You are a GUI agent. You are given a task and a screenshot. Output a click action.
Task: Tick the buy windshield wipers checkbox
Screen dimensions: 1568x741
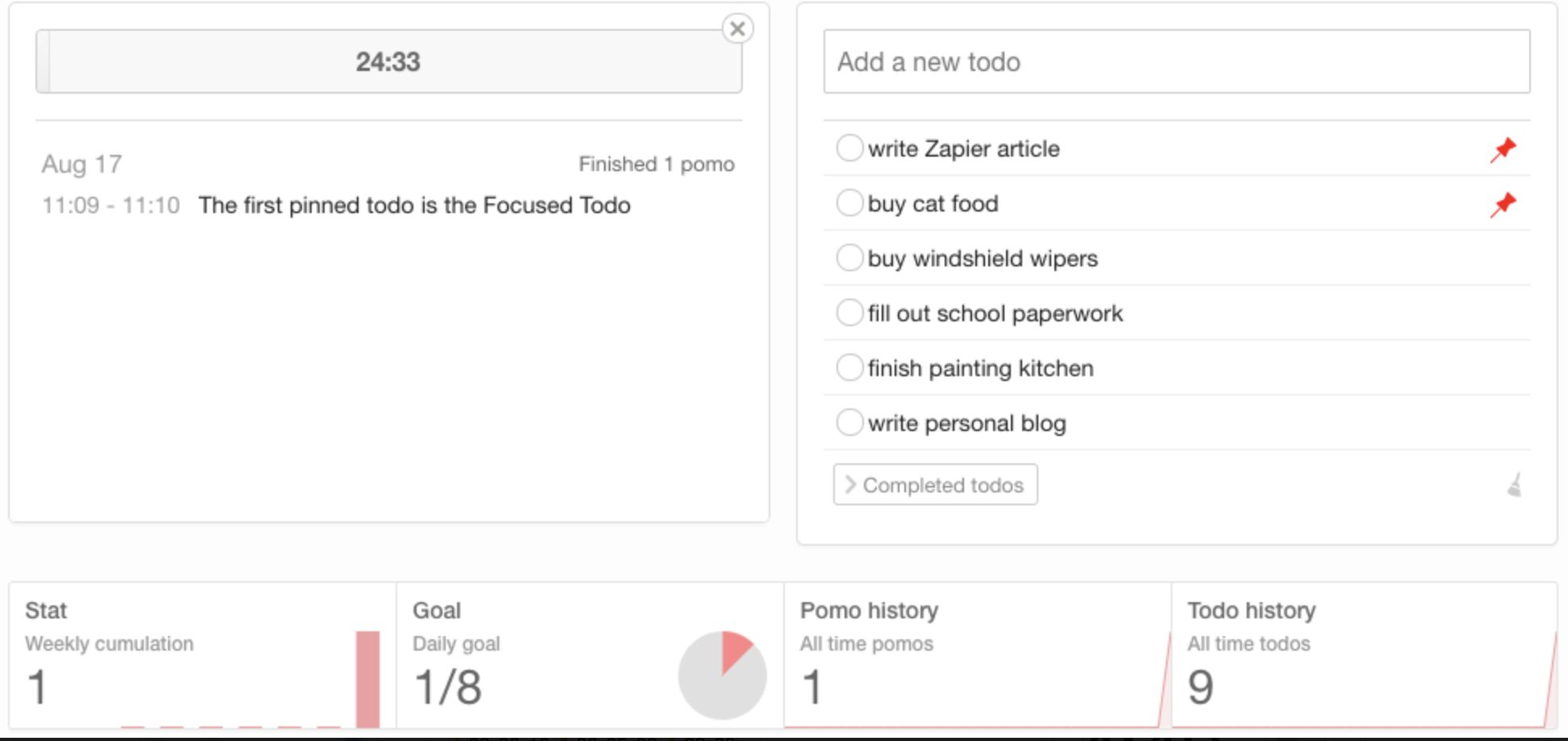(x=849, y=257)
